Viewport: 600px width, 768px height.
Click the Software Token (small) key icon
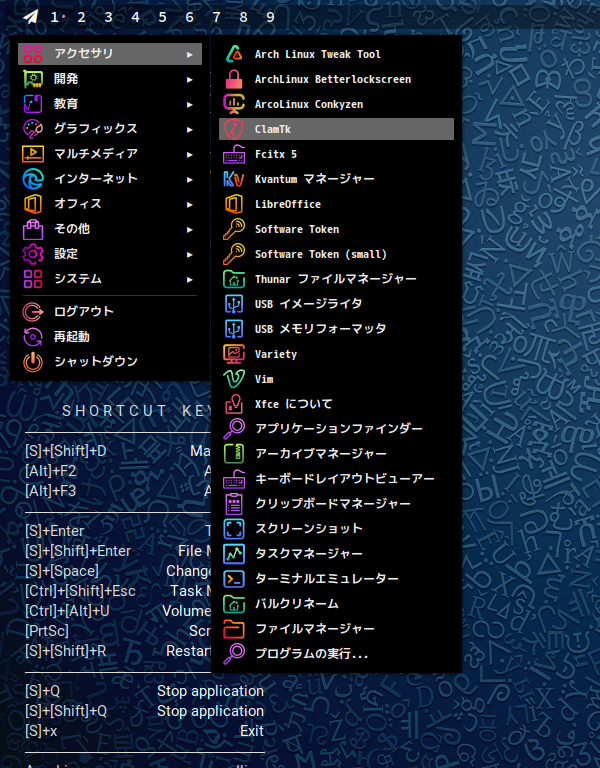pyautogui.click(x=234, y=254)
